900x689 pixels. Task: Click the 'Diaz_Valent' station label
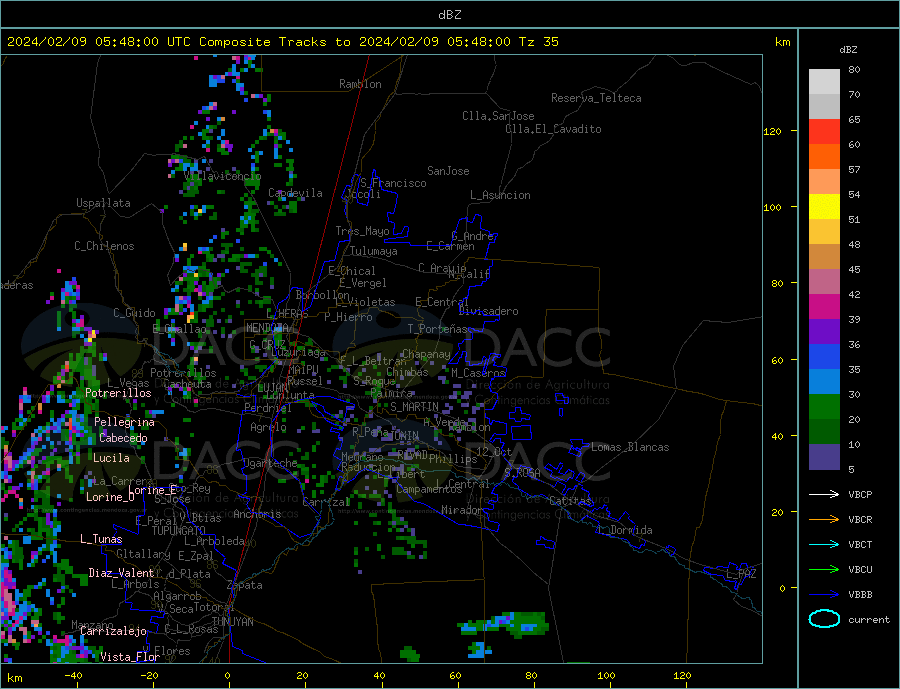[122, 573]
